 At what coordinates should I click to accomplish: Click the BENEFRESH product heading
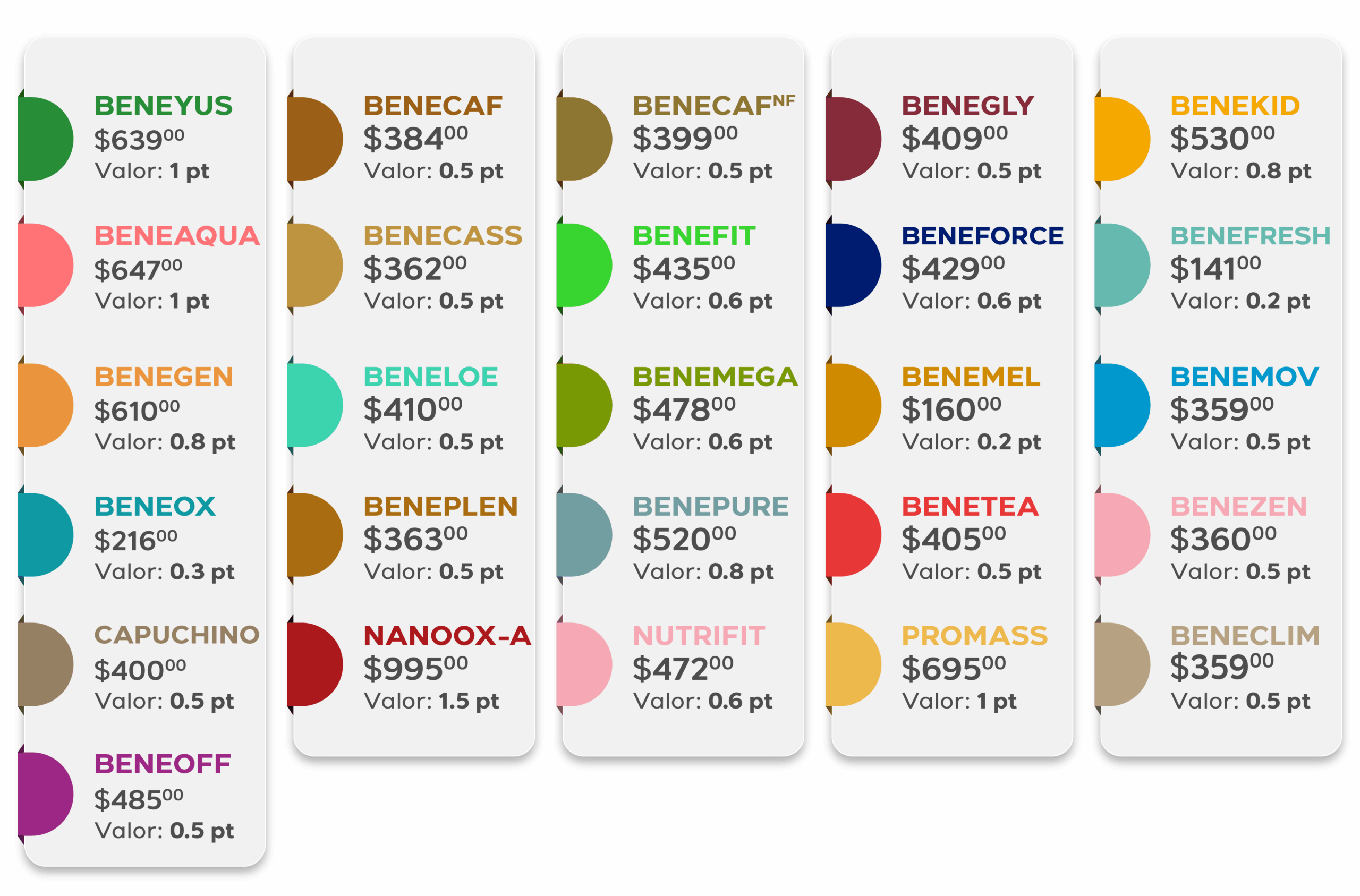click(x=1251, y=235)
